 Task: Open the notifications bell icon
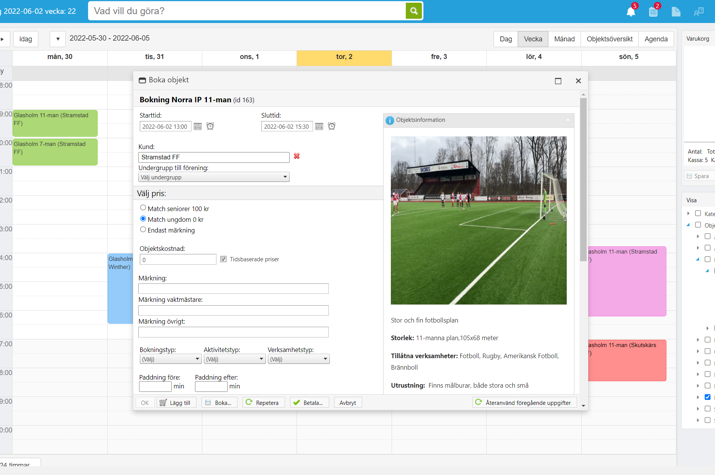tap(631, 12)
